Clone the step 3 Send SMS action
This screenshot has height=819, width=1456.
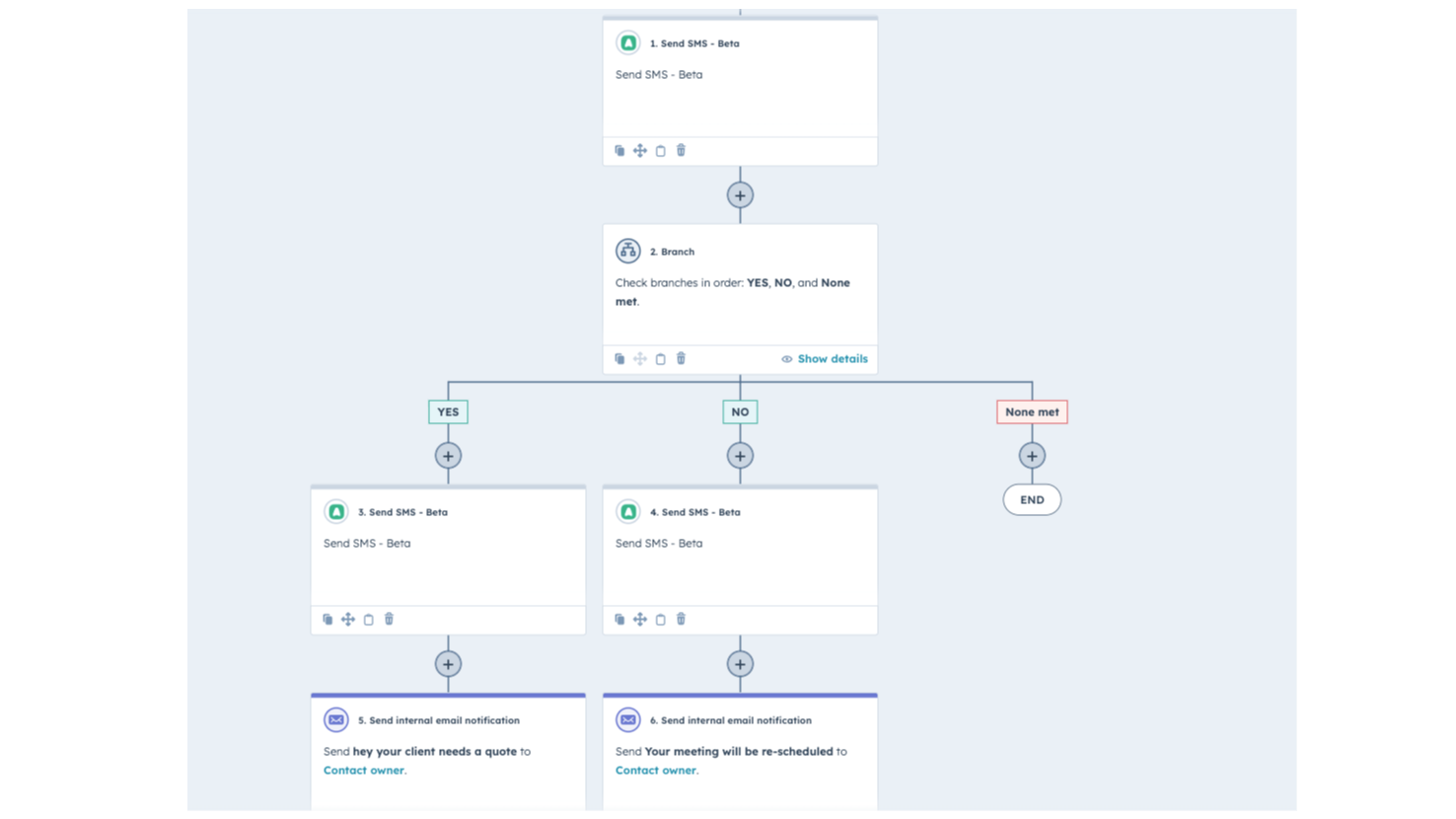(328, 620)
